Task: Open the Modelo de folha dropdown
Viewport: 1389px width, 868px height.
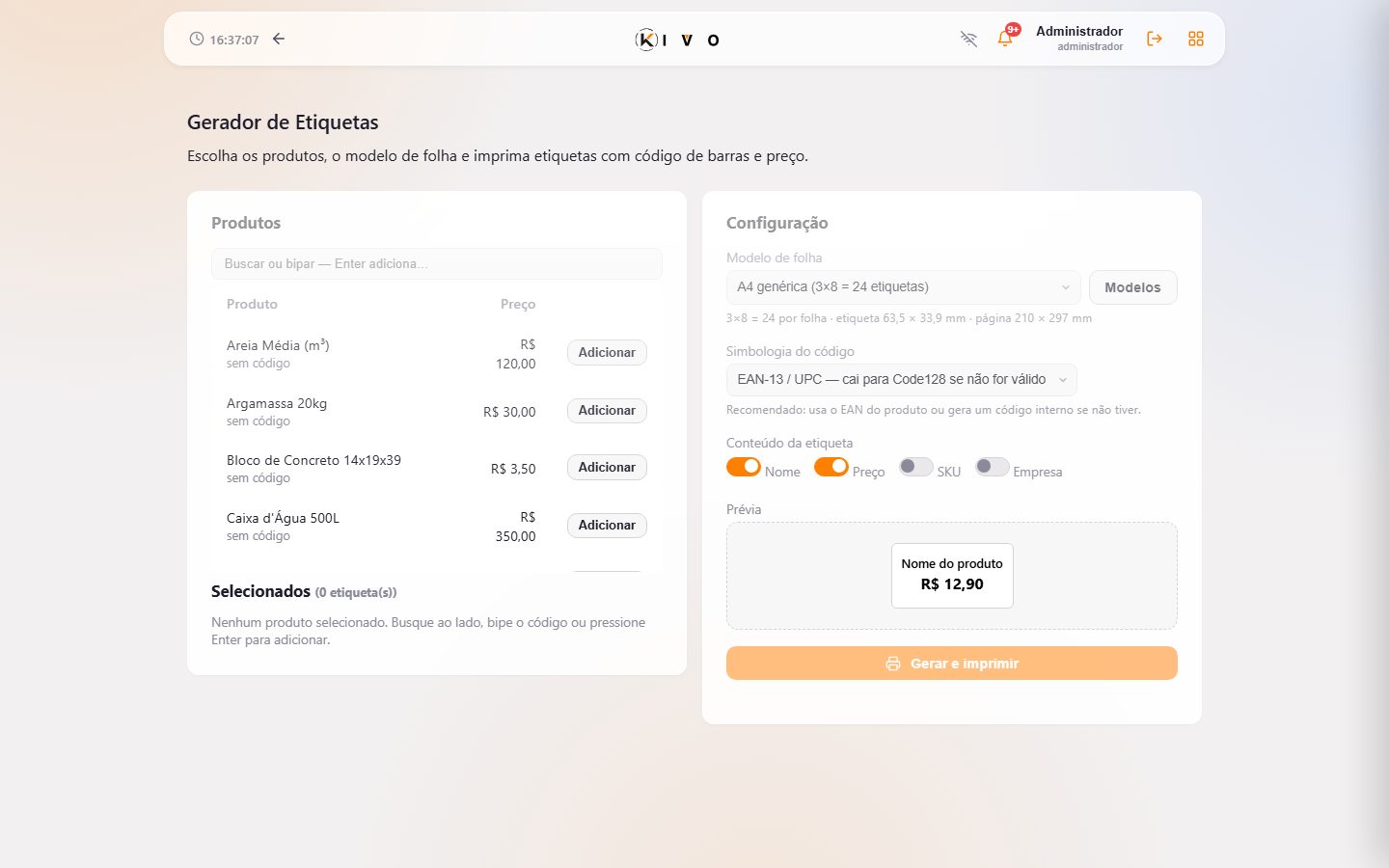Action: point(904,287)
